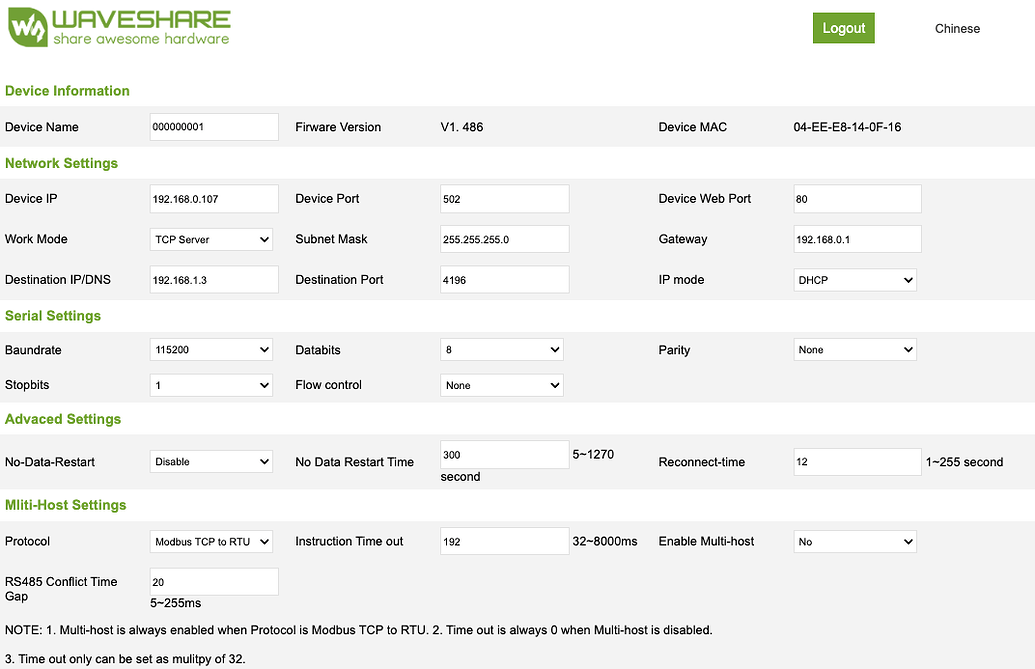Viewport: 1035px width, 669px height.
Task: Click the Device Port field
Action: (504, 198)
